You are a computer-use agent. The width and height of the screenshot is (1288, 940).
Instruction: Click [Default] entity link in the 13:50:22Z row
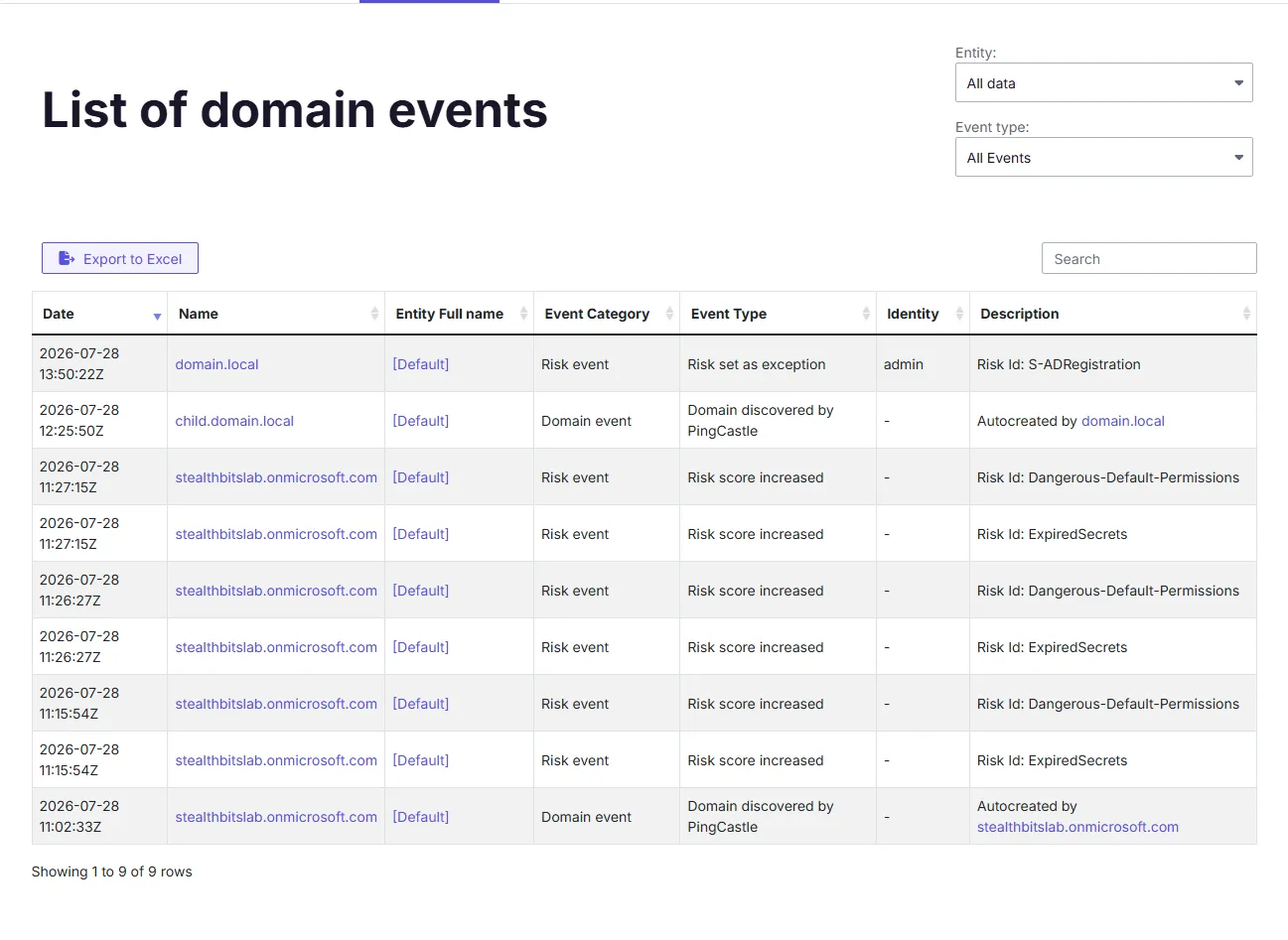pos(420,364)
